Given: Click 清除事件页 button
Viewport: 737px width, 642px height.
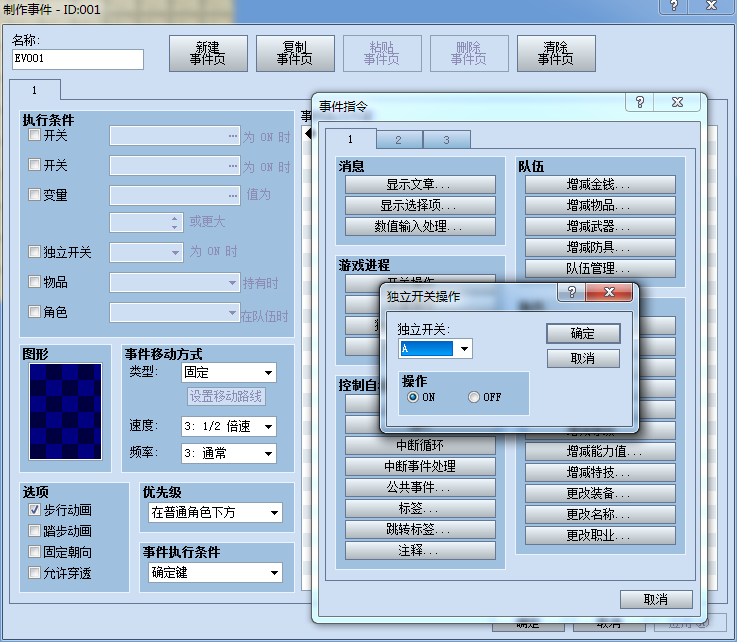Looking at the screenshot, I should pyautogui.click(x=556, y=54).
